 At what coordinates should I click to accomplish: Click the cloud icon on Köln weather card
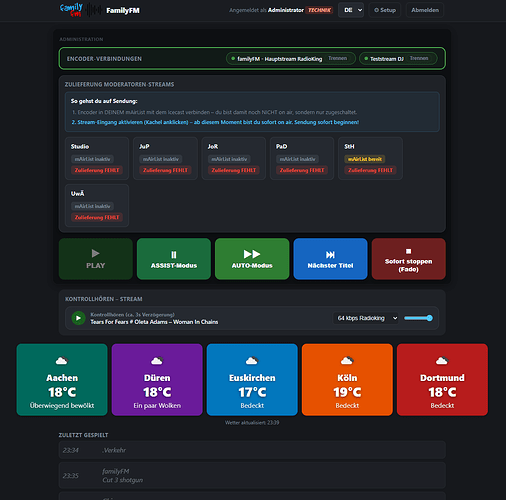point(347,360)
